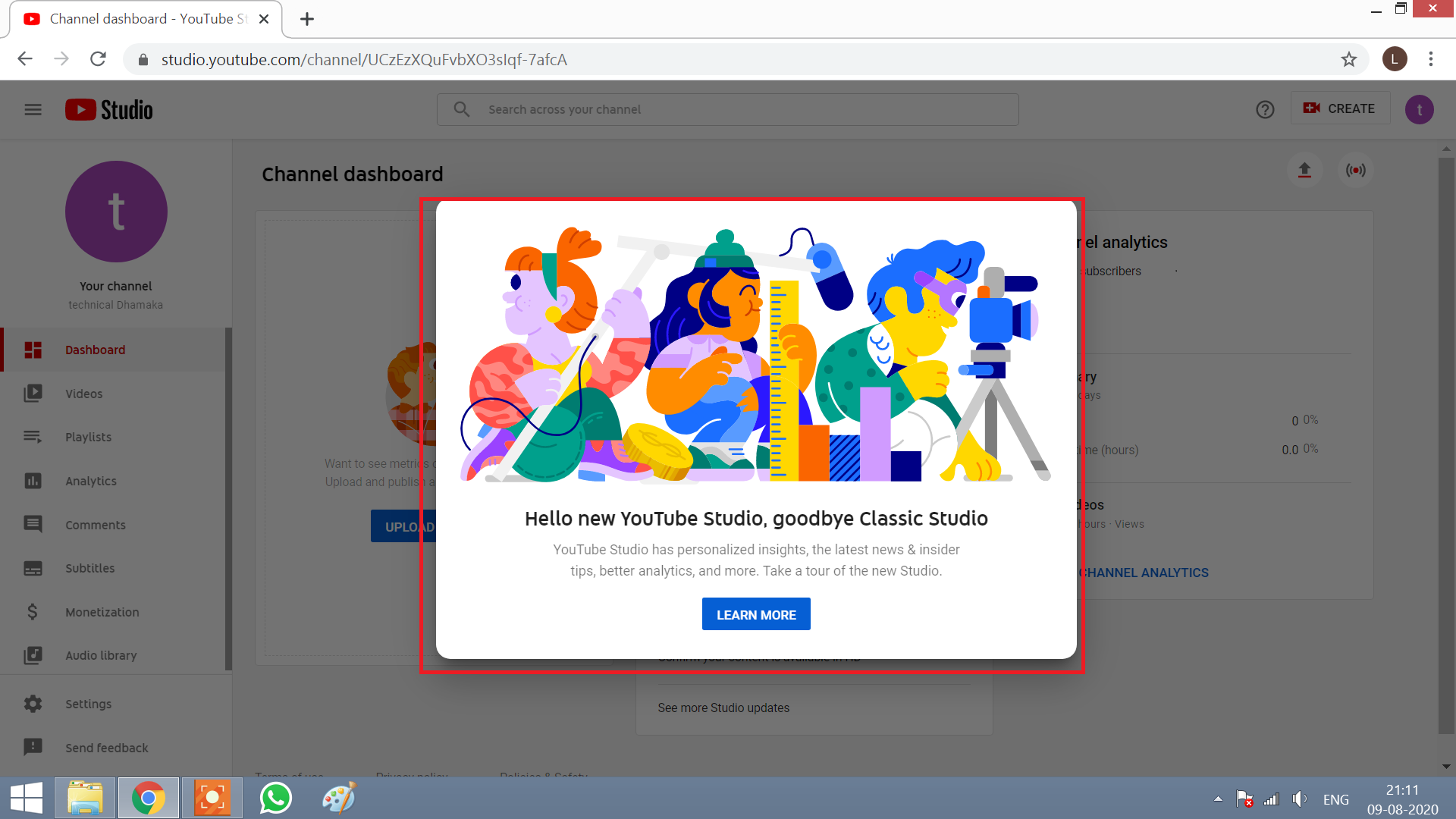Bookmark this page with star icon
This screenshot has height=819, width=1456.
[x=1348, y=59]
